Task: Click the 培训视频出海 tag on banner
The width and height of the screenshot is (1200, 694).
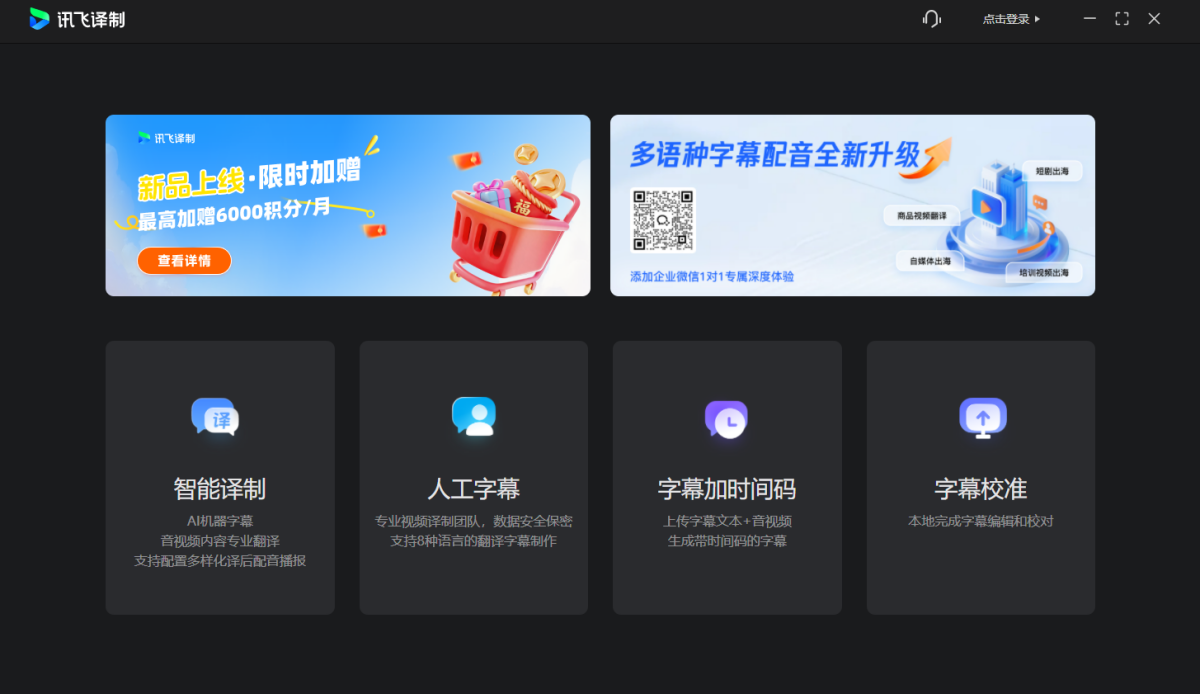Action: [1044, 272]
